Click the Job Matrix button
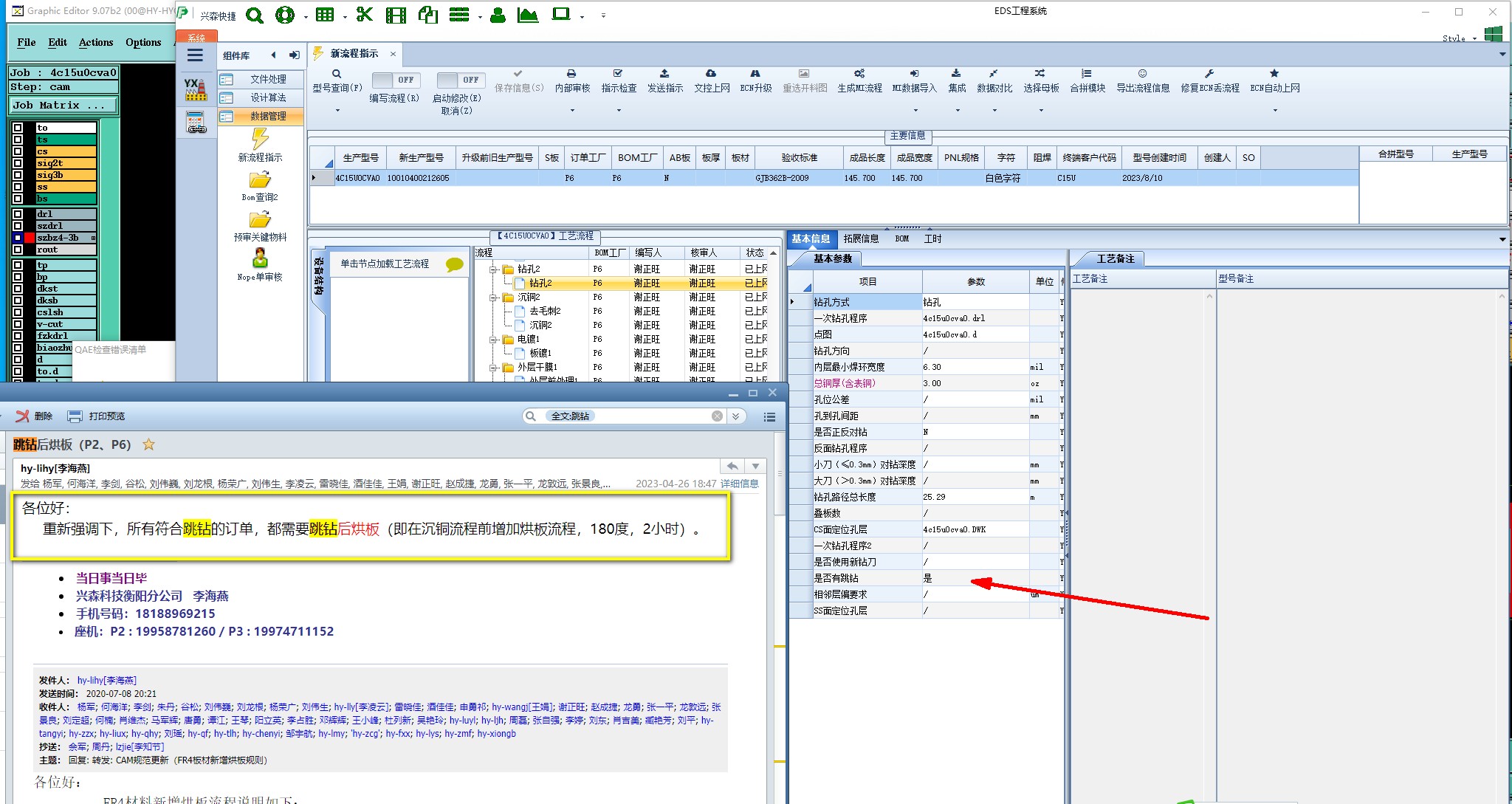The height and width of the screenshot is (804, 1512). click(63, 106)
